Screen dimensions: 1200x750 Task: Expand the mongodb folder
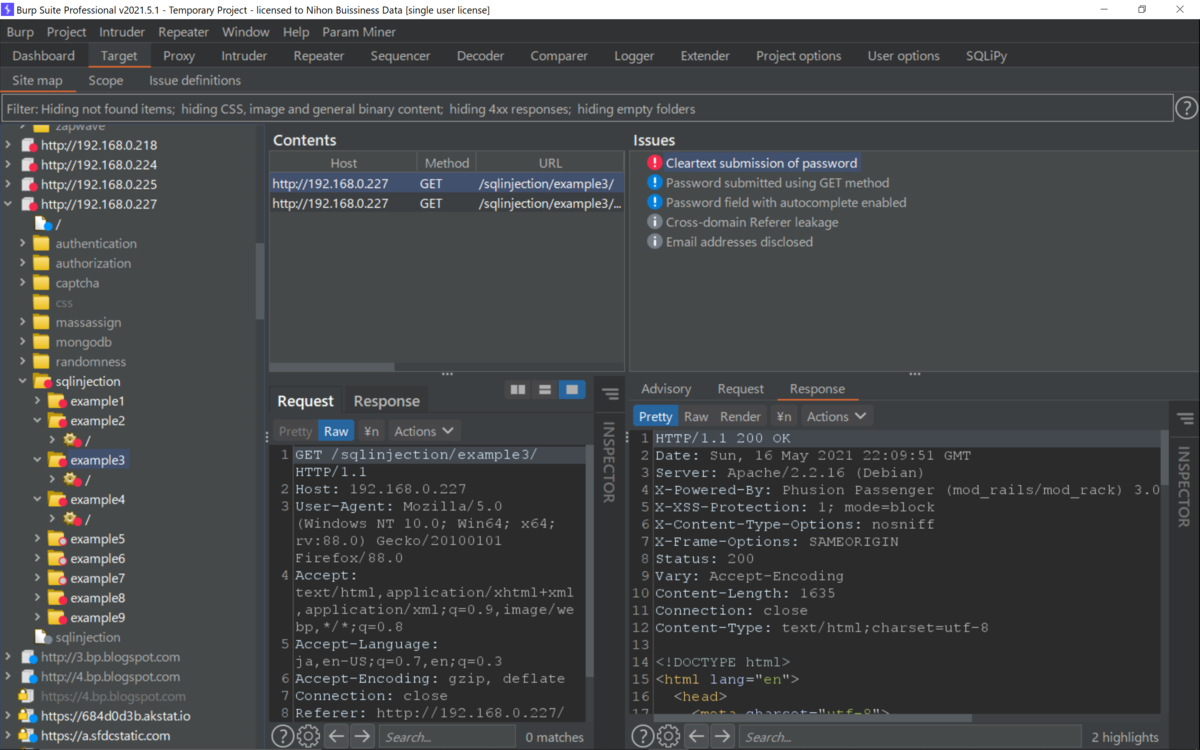pos(23,342)
